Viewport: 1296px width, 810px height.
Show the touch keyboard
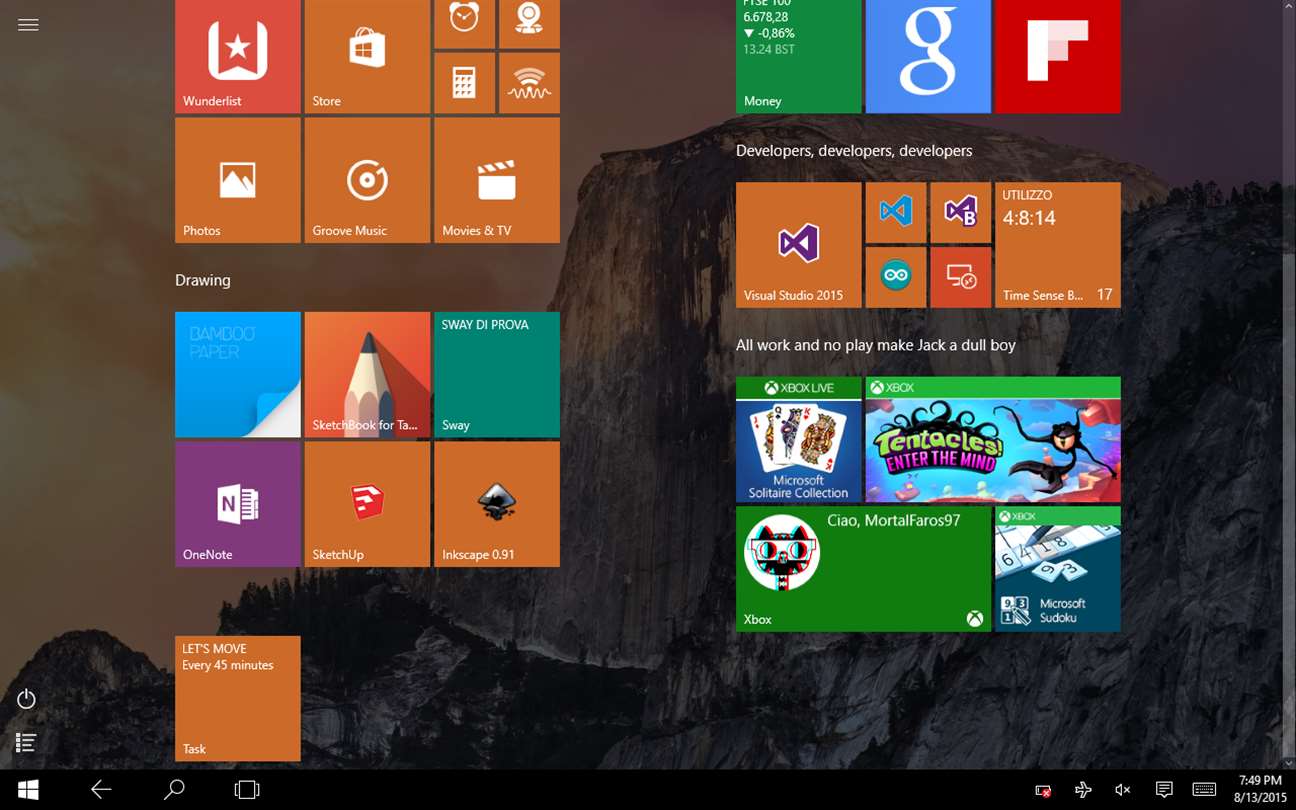tap(1204, 790)
